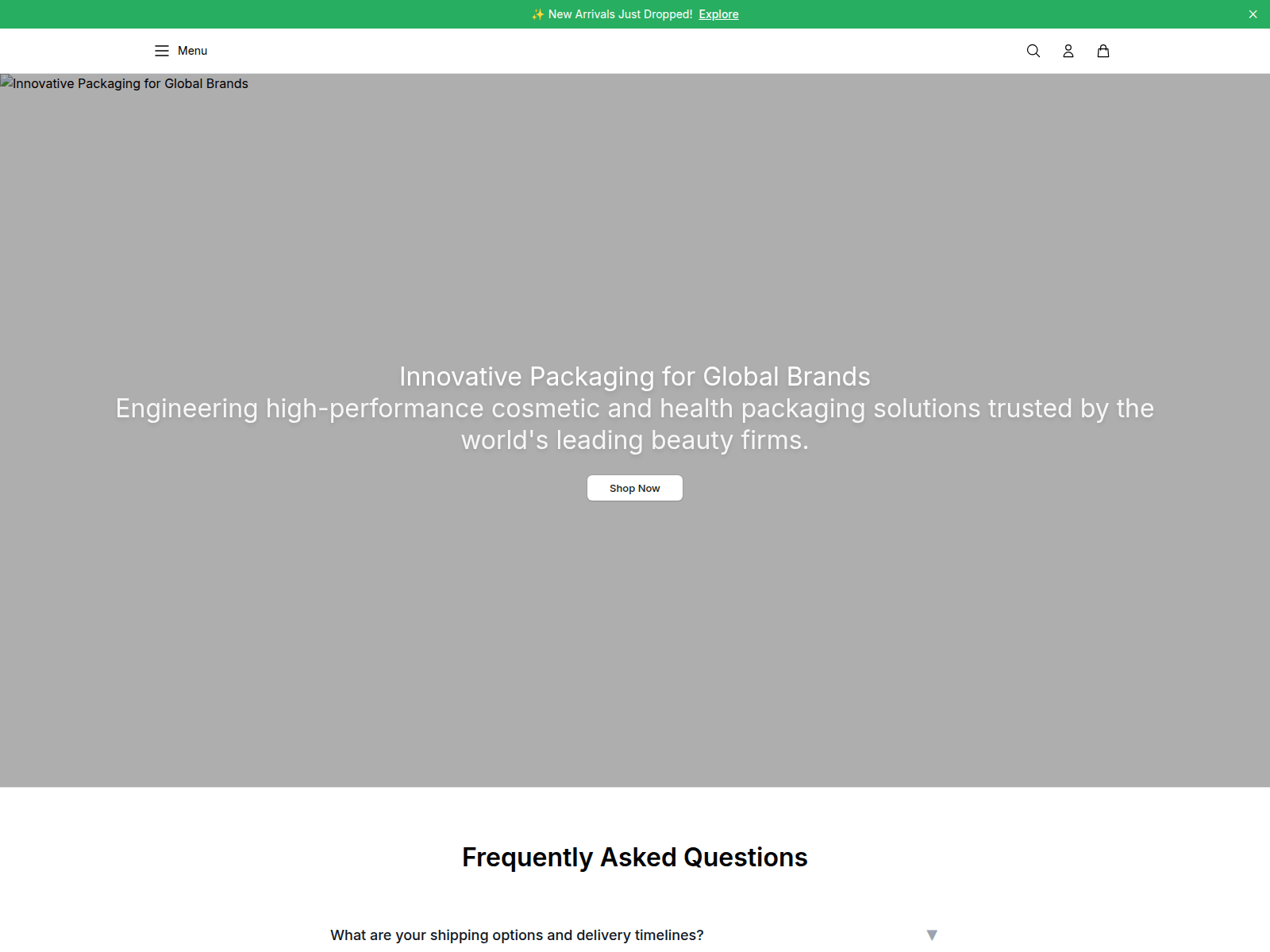The image size is (1270, 952).
Task: Open the shipping options and delivery question
Action: point(517,935)
